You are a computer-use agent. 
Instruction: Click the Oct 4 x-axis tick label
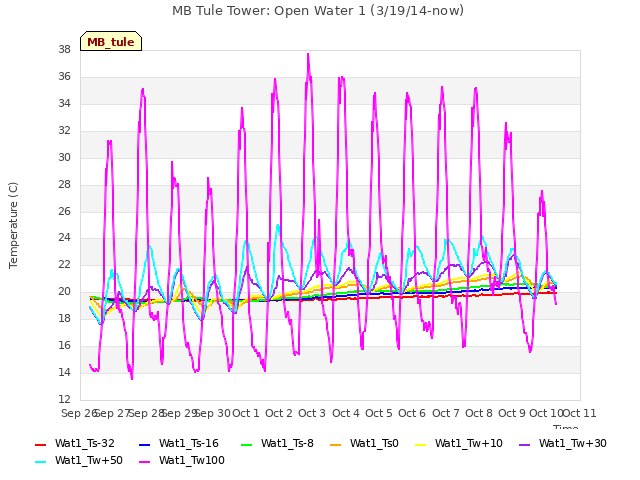(x=346, y=413)
